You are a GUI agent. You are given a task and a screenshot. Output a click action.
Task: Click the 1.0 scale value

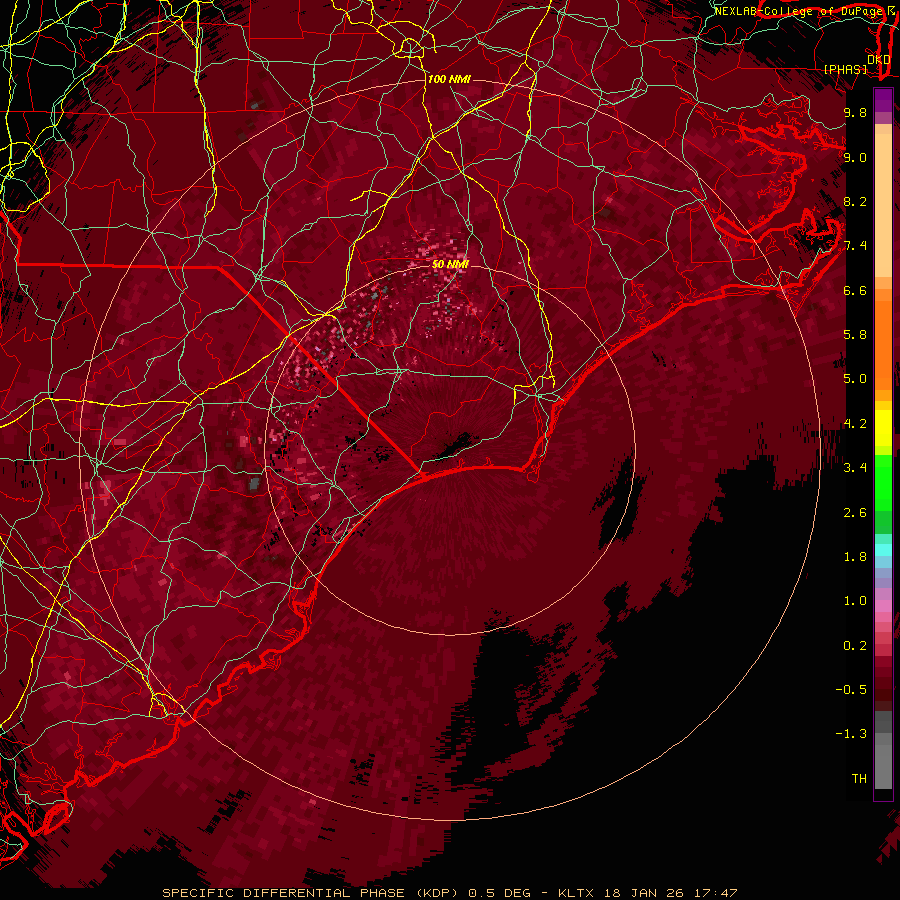[x=855, y=601]
